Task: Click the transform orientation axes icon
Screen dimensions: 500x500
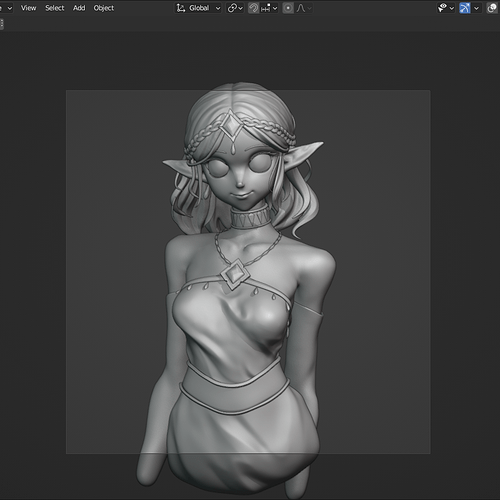Action: [x=181, y=8]
